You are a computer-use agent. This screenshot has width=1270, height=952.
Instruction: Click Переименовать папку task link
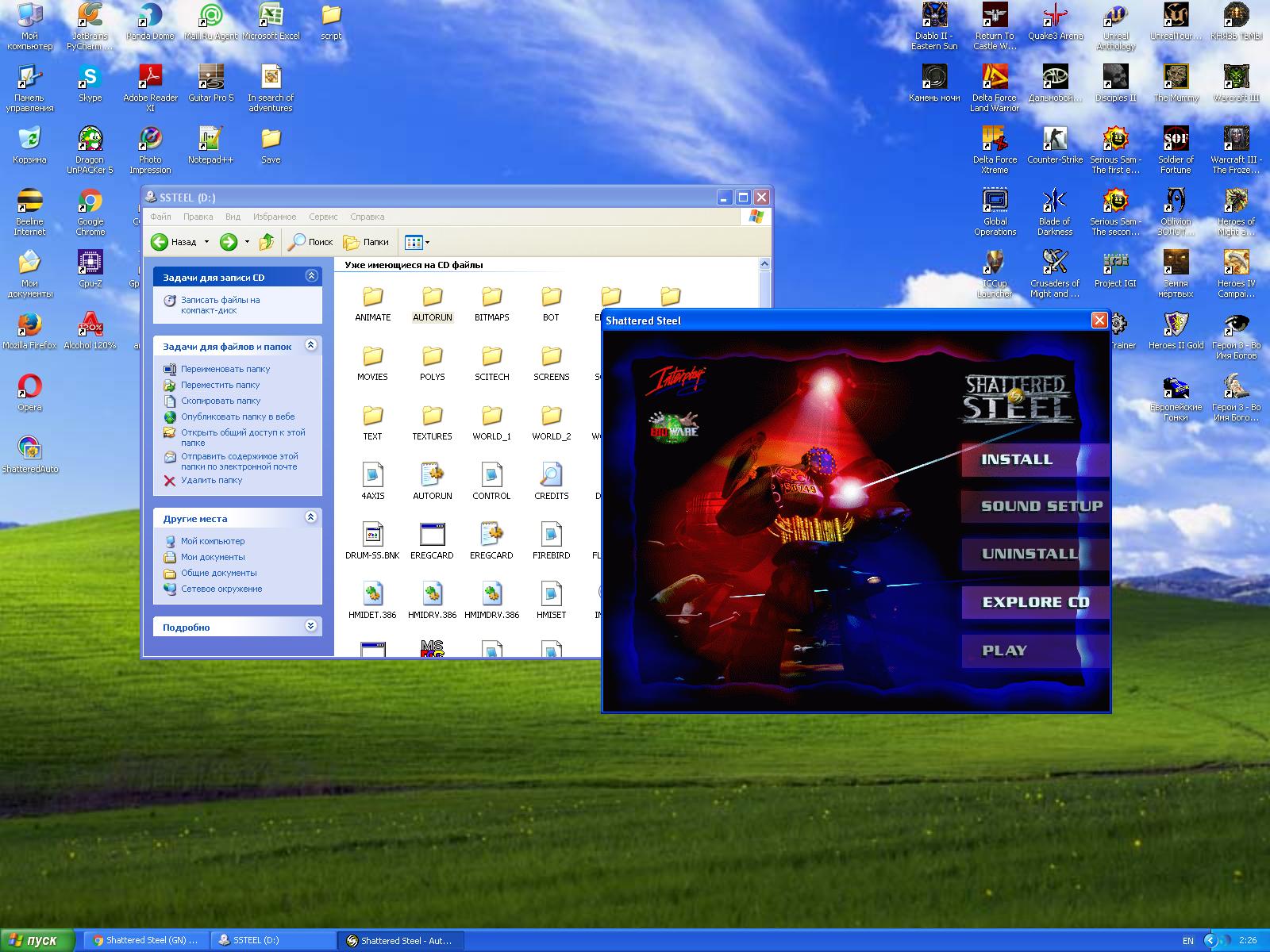tap(225, 369)
